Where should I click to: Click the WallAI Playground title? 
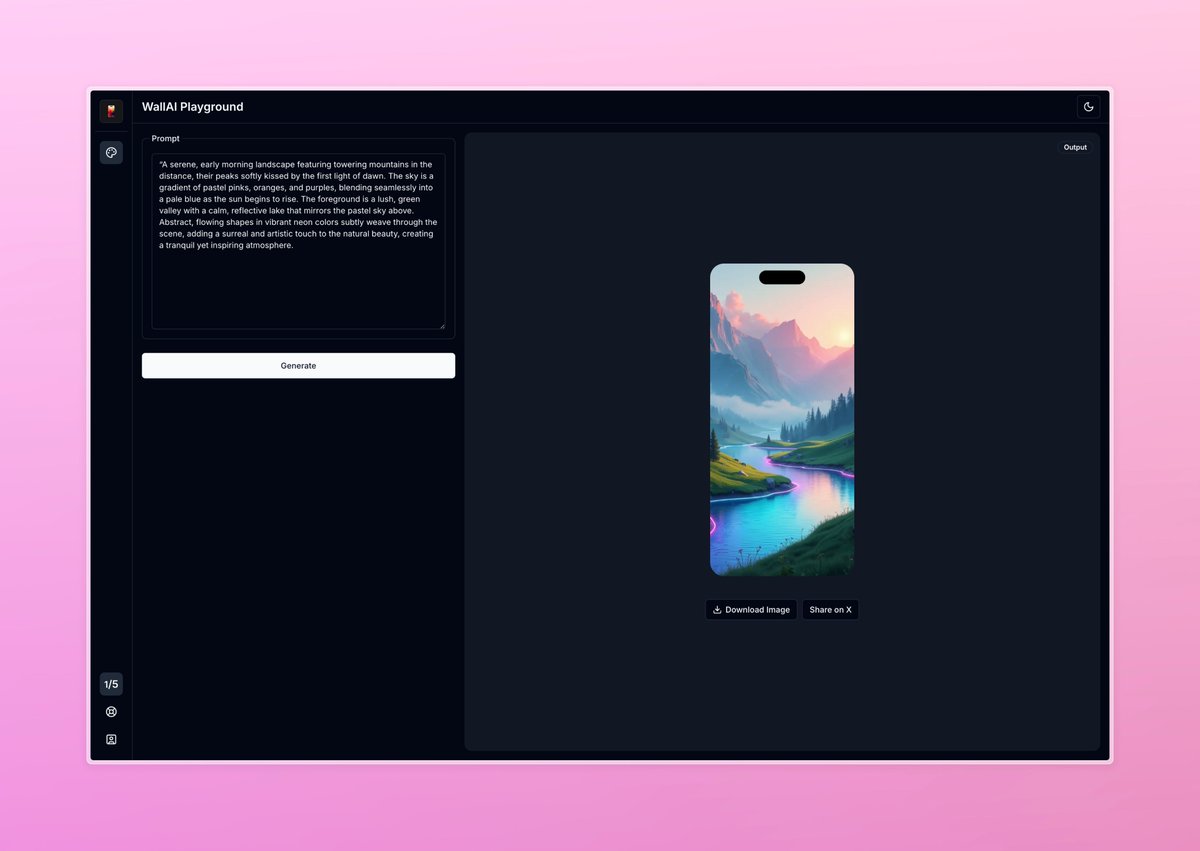pyautogui.click(x=193, y=107)
